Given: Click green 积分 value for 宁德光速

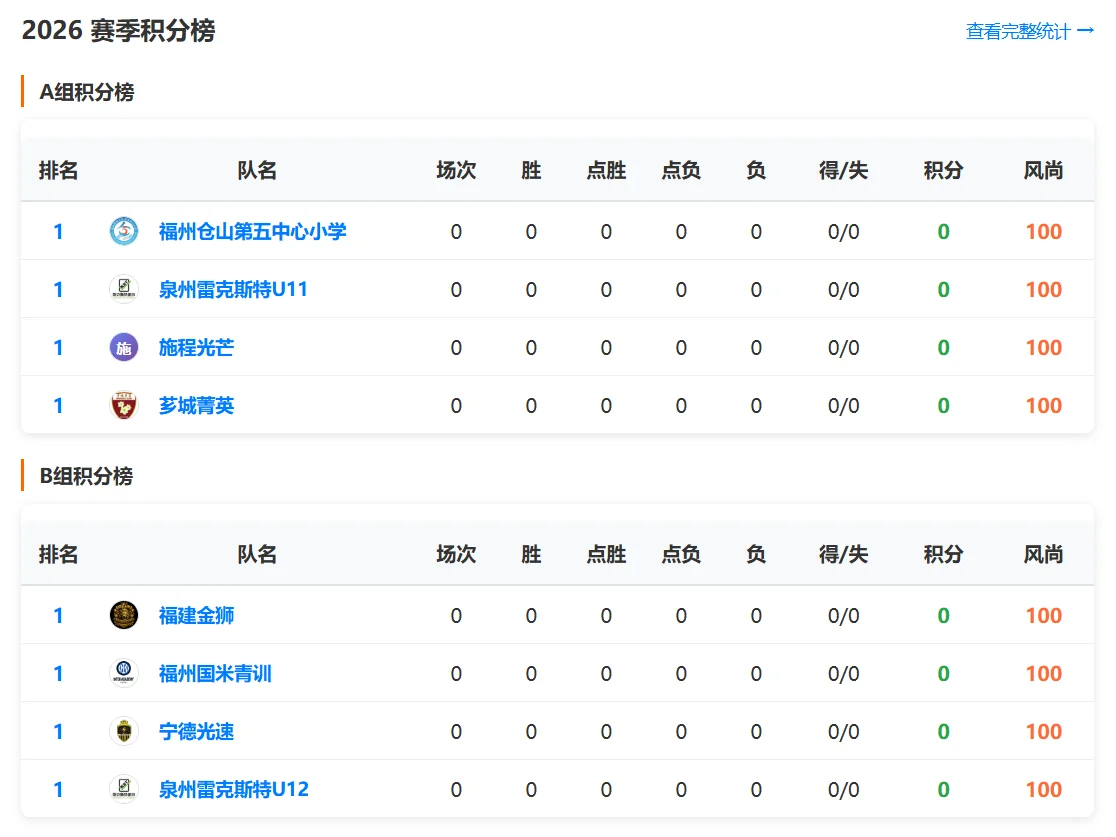Looking at the screenshot, I should 944,732.
